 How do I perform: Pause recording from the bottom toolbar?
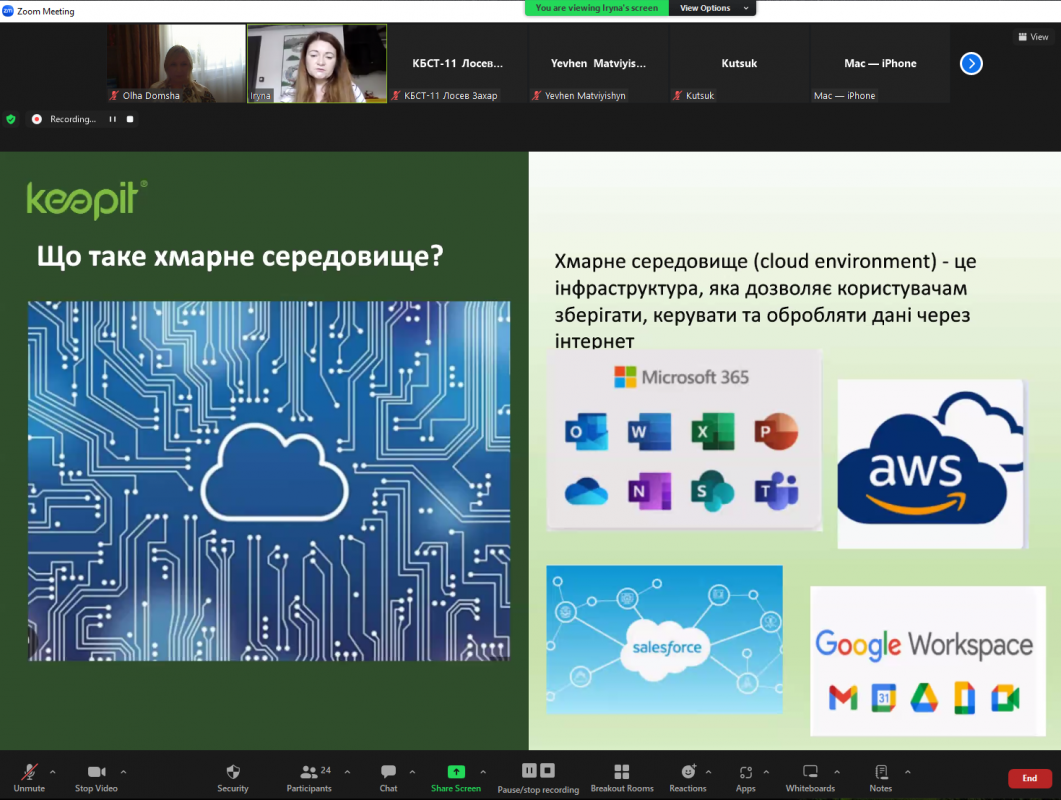click(529, 770)
